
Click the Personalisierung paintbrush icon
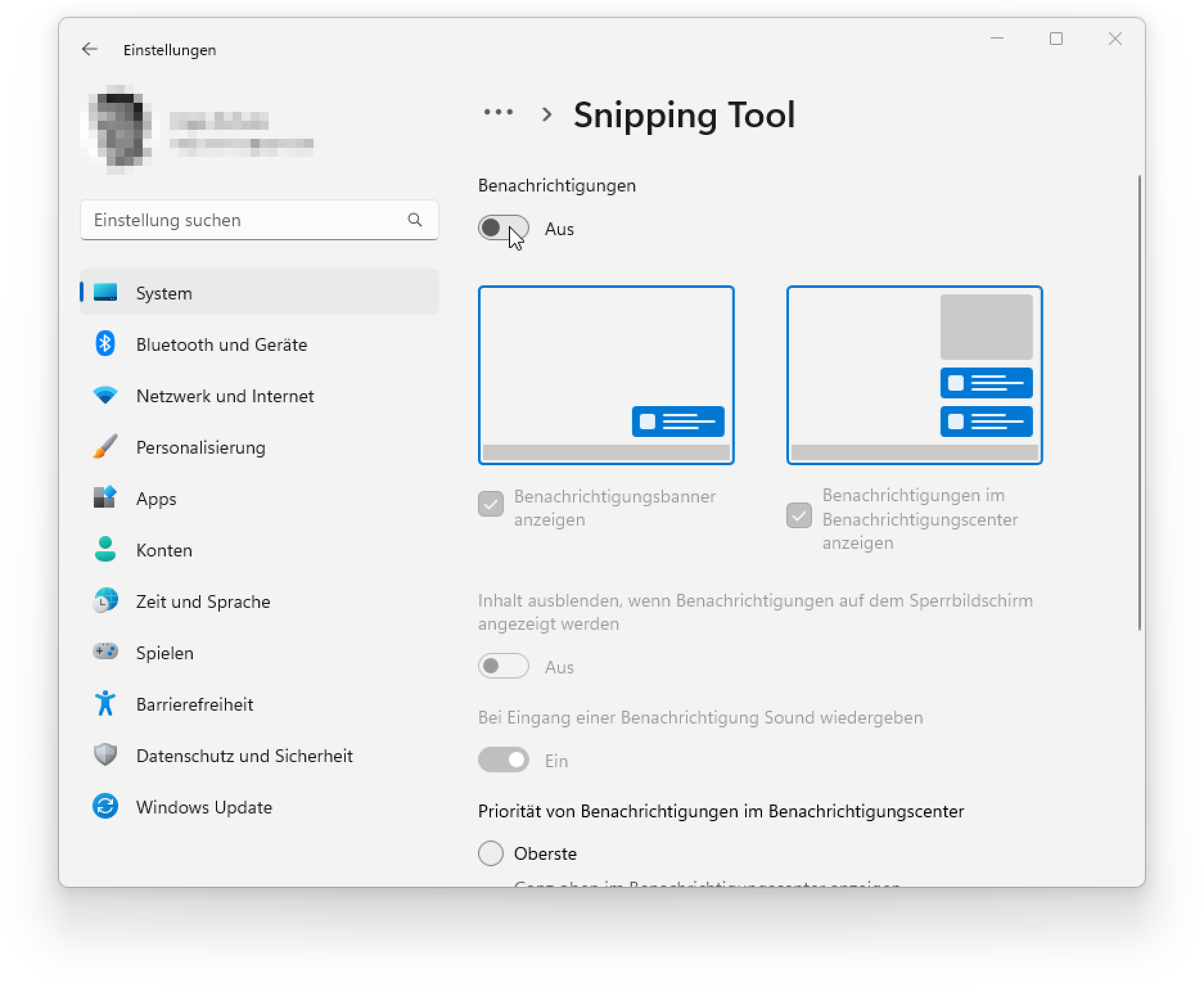[105, 447]
